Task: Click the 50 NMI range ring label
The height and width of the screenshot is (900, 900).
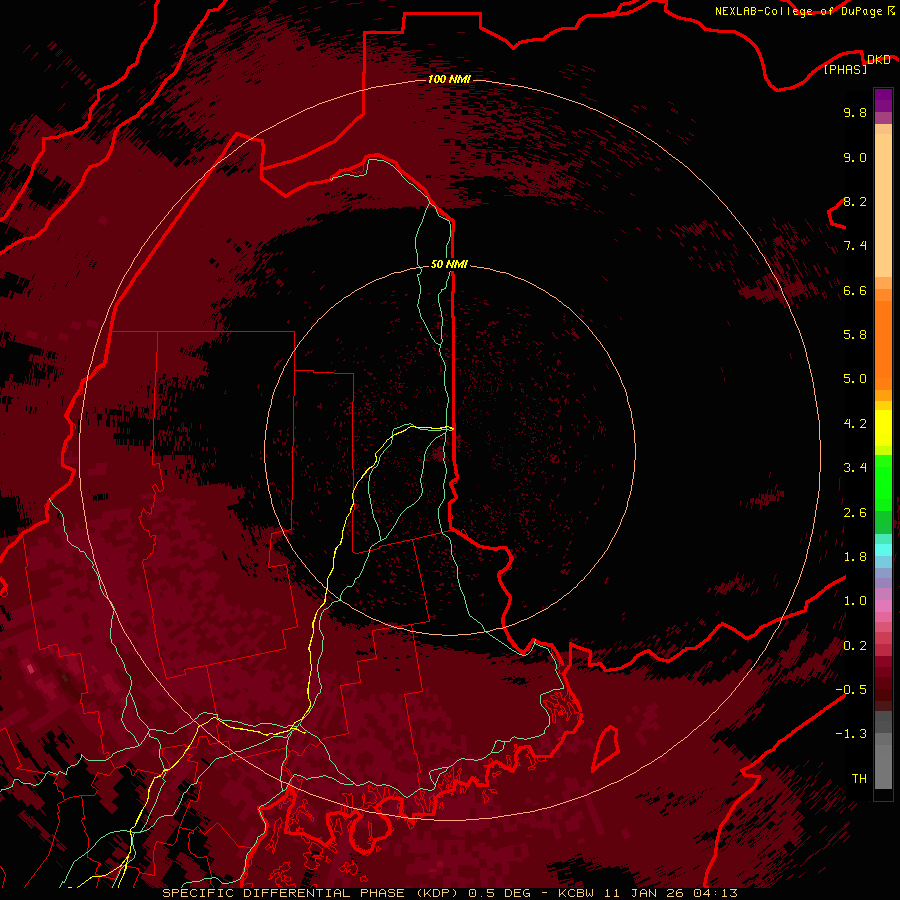Action: coord(449,264)
